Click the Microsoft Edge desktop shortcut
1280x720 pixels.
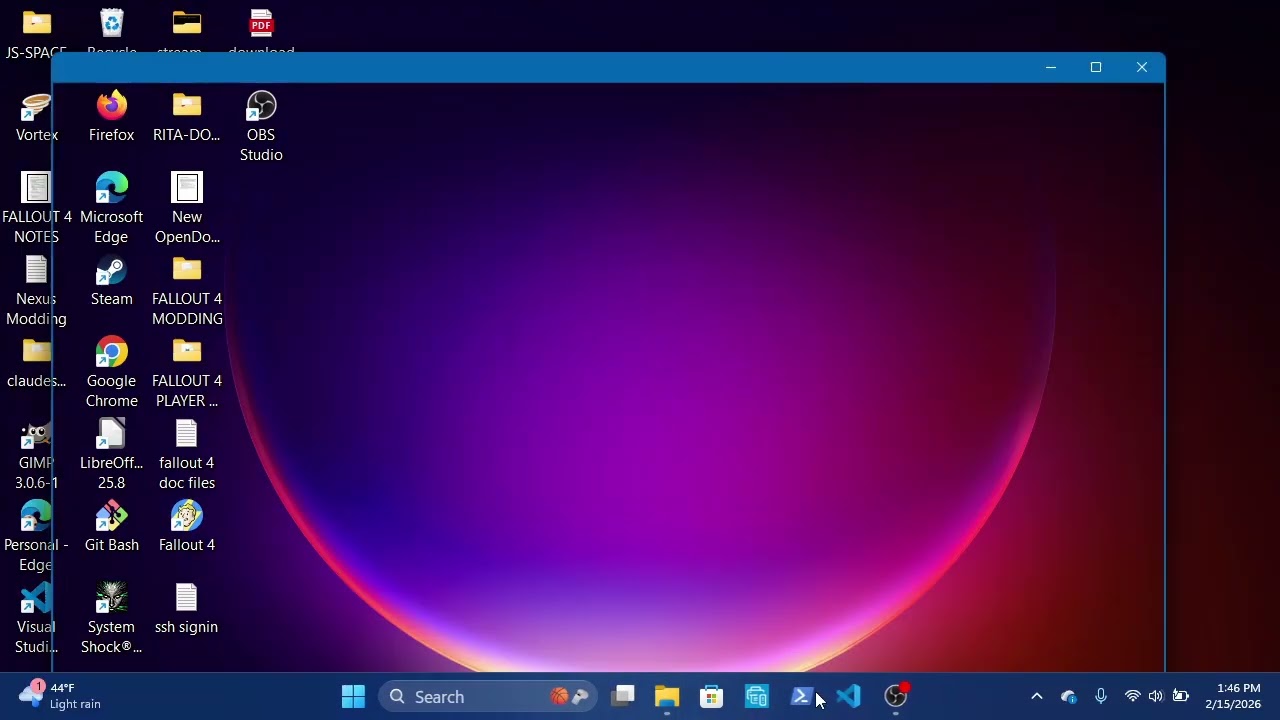coord(111,208)
